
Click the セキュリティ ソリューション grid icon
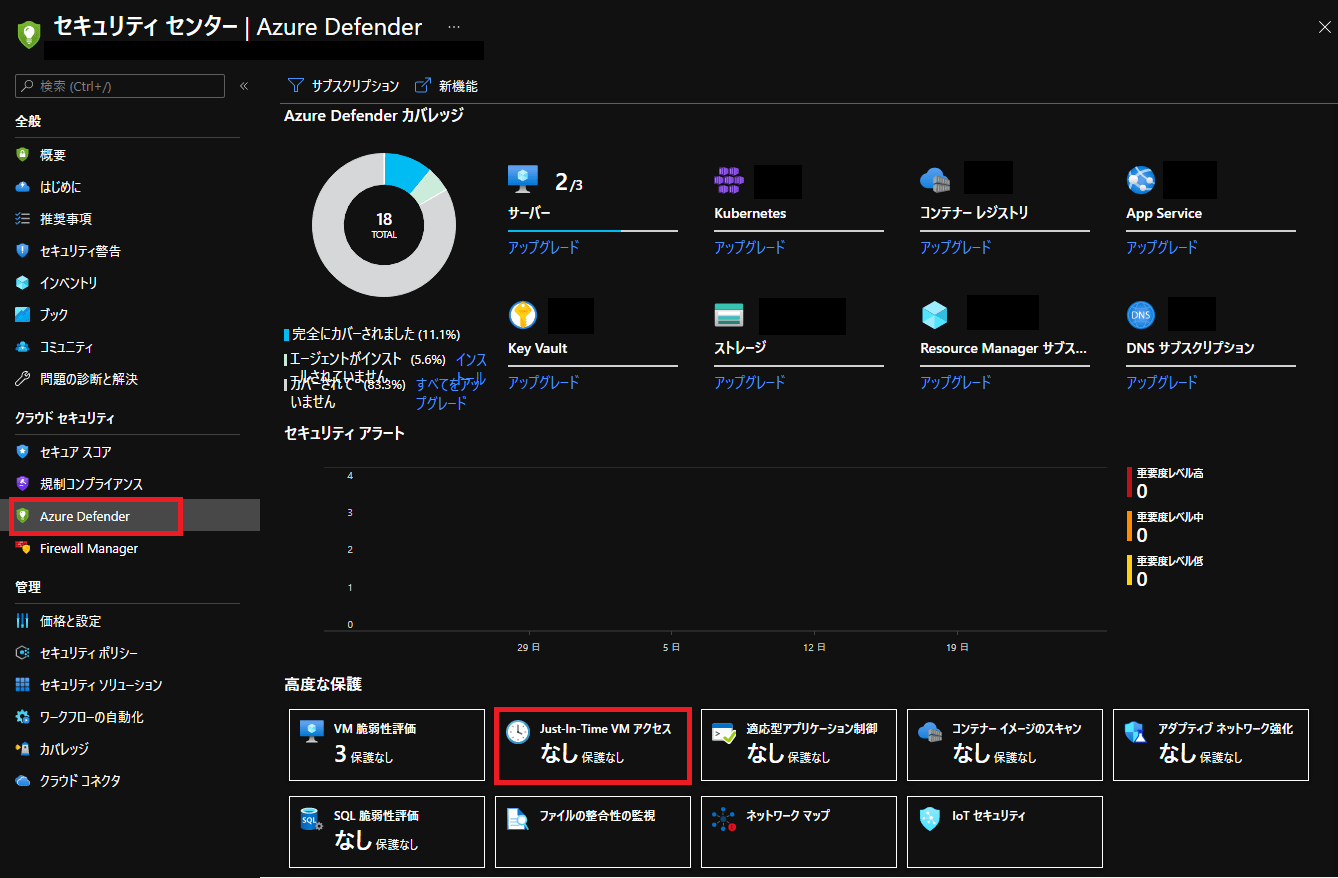[x=23, y=685]
